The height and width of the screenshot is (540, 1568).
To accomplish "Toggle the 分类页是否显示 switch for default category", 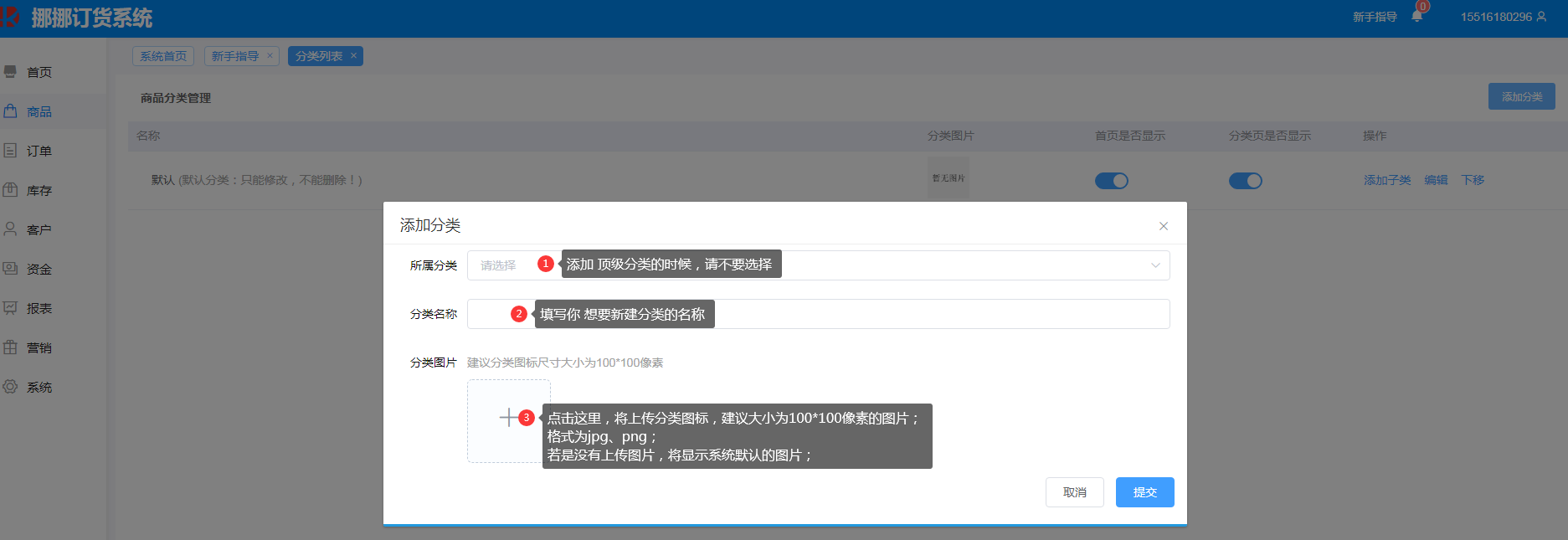I will [1245, 181].
